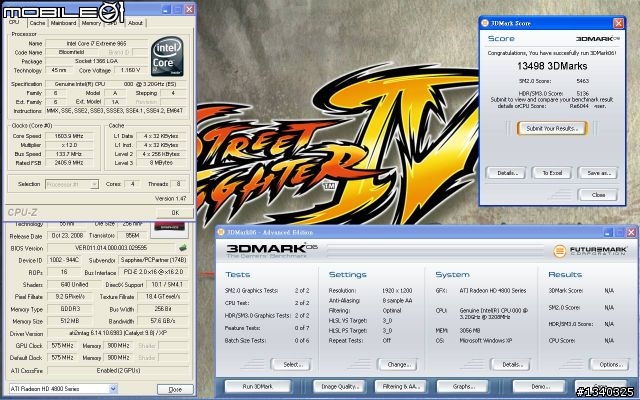
Task: Click the Save as button
Action: (598, 173)
